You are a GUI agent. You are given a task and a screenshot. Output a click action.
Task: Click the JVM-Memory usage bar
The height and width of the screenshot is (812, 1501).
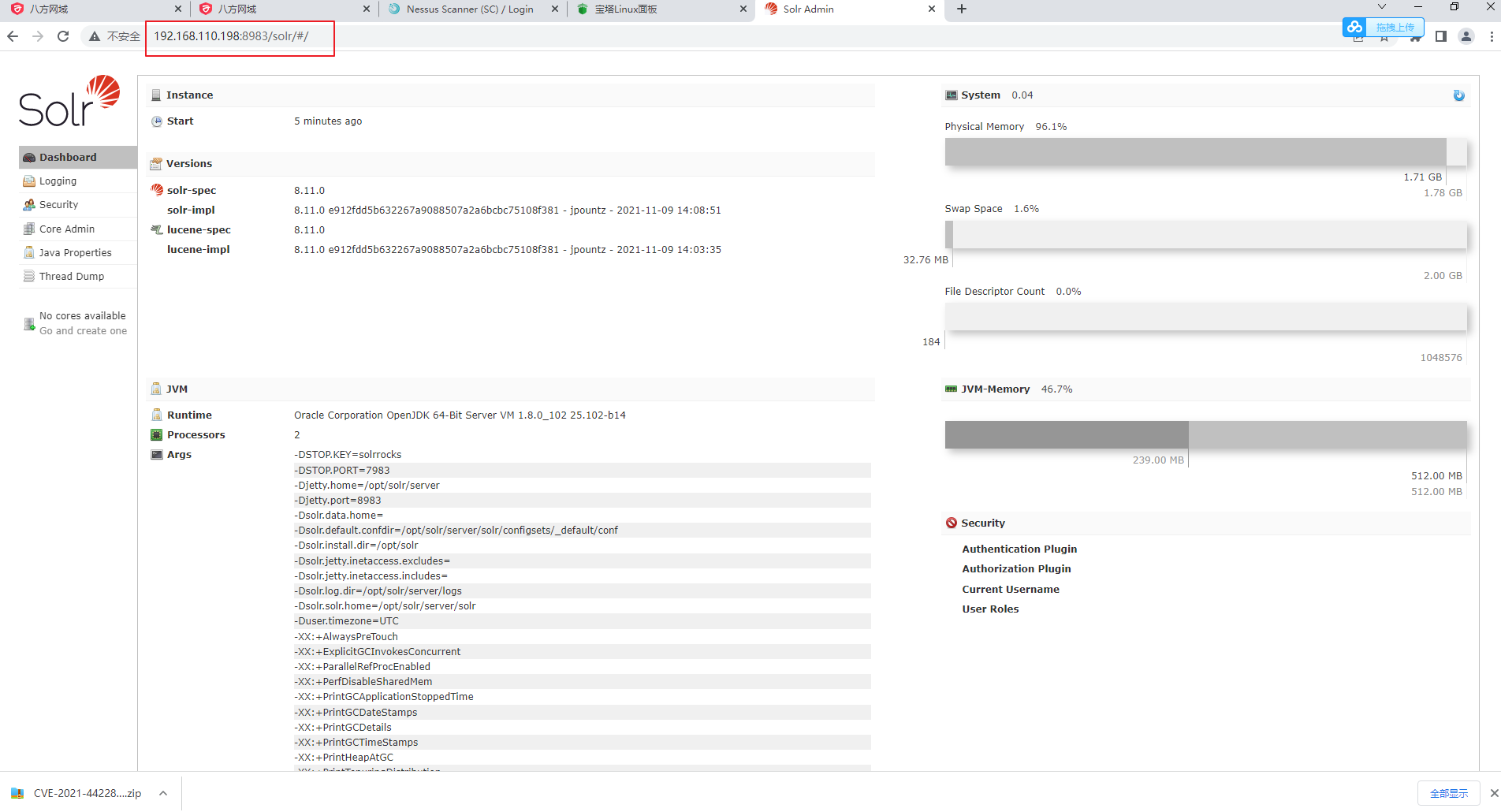pos(1205,434)
